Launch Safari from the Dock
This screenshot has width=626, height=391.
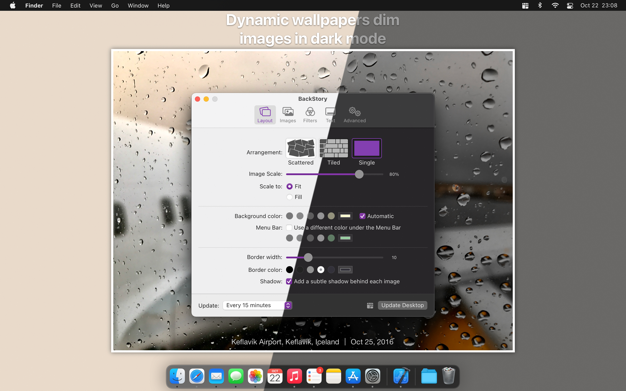197,376
